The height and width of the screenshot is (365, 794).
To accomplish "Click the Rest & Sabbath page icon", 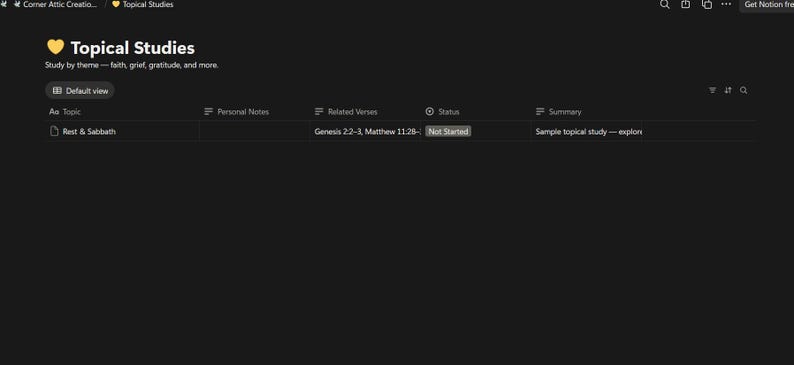I will [x=54, y=131].
